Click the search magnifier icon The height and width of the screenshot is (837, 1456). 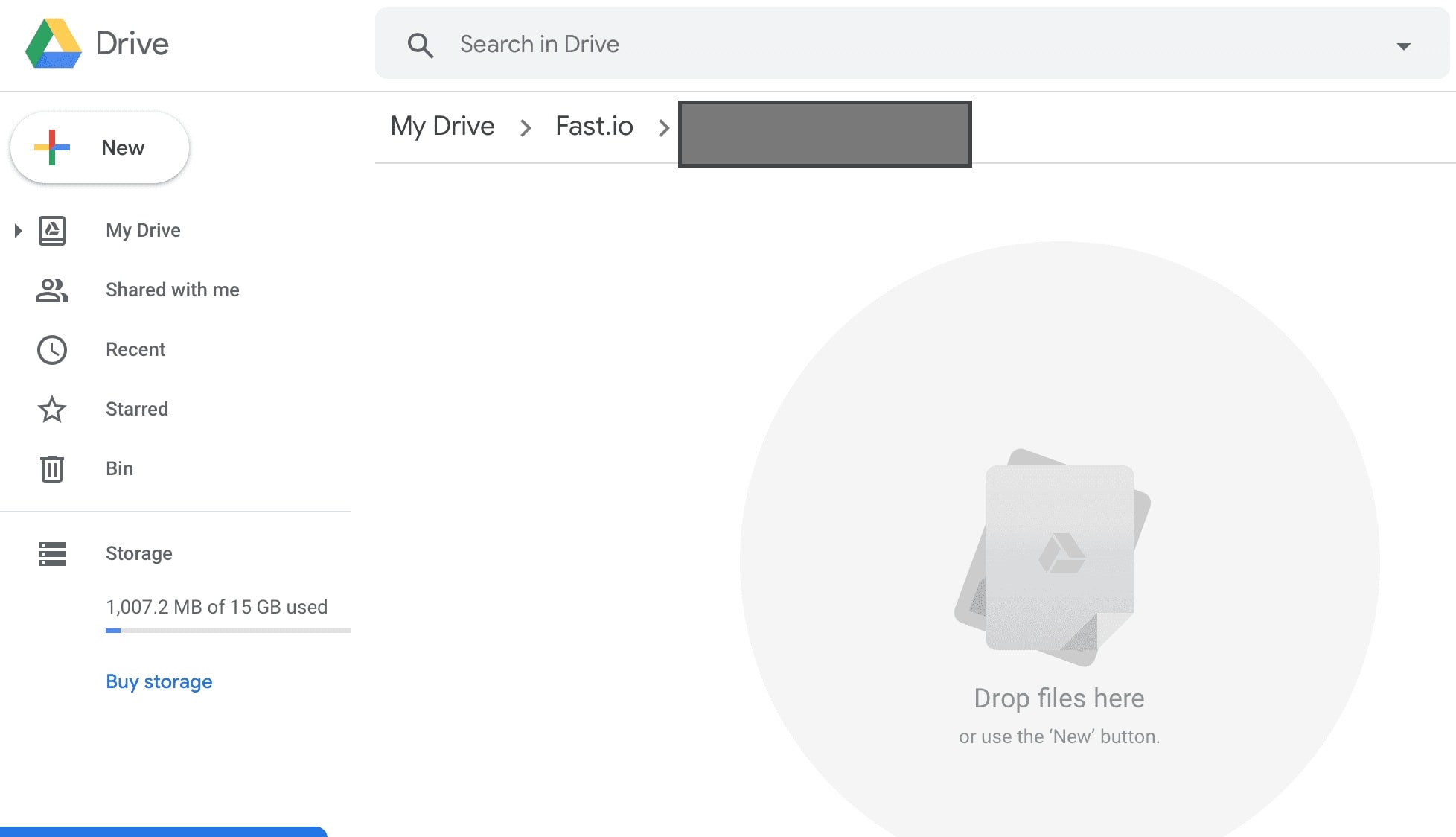pyautogui.click(x=421, y=45)
